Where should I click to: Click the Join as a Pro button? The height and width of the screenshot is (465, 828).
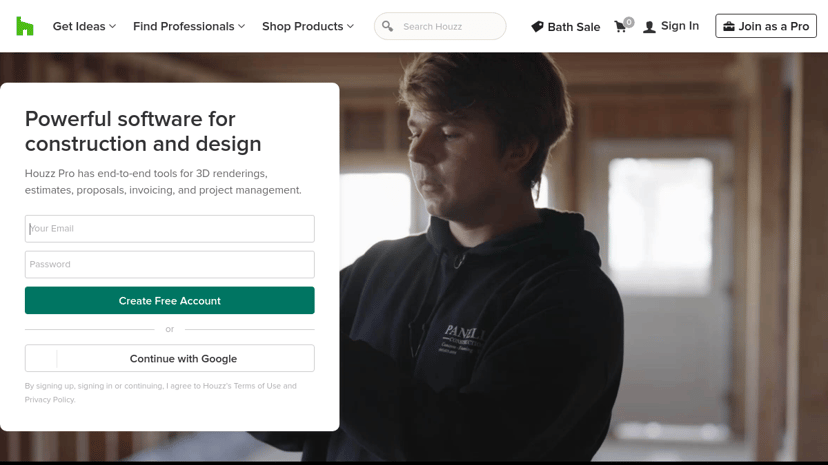pyautogui.click(x=766, y=26)
